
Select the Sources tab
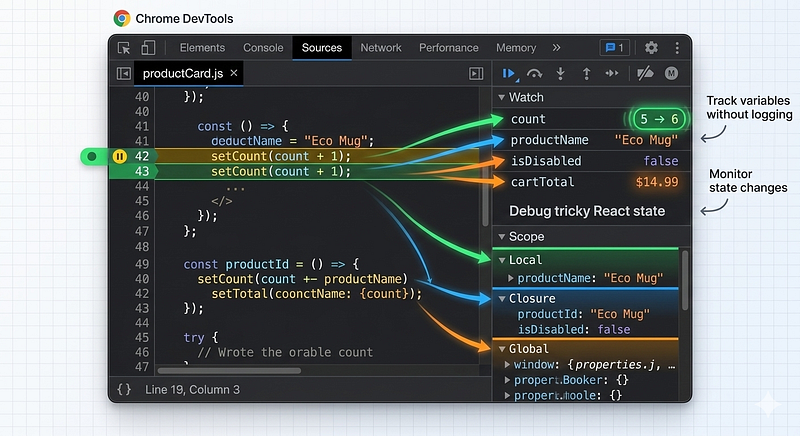coord(321,48)
